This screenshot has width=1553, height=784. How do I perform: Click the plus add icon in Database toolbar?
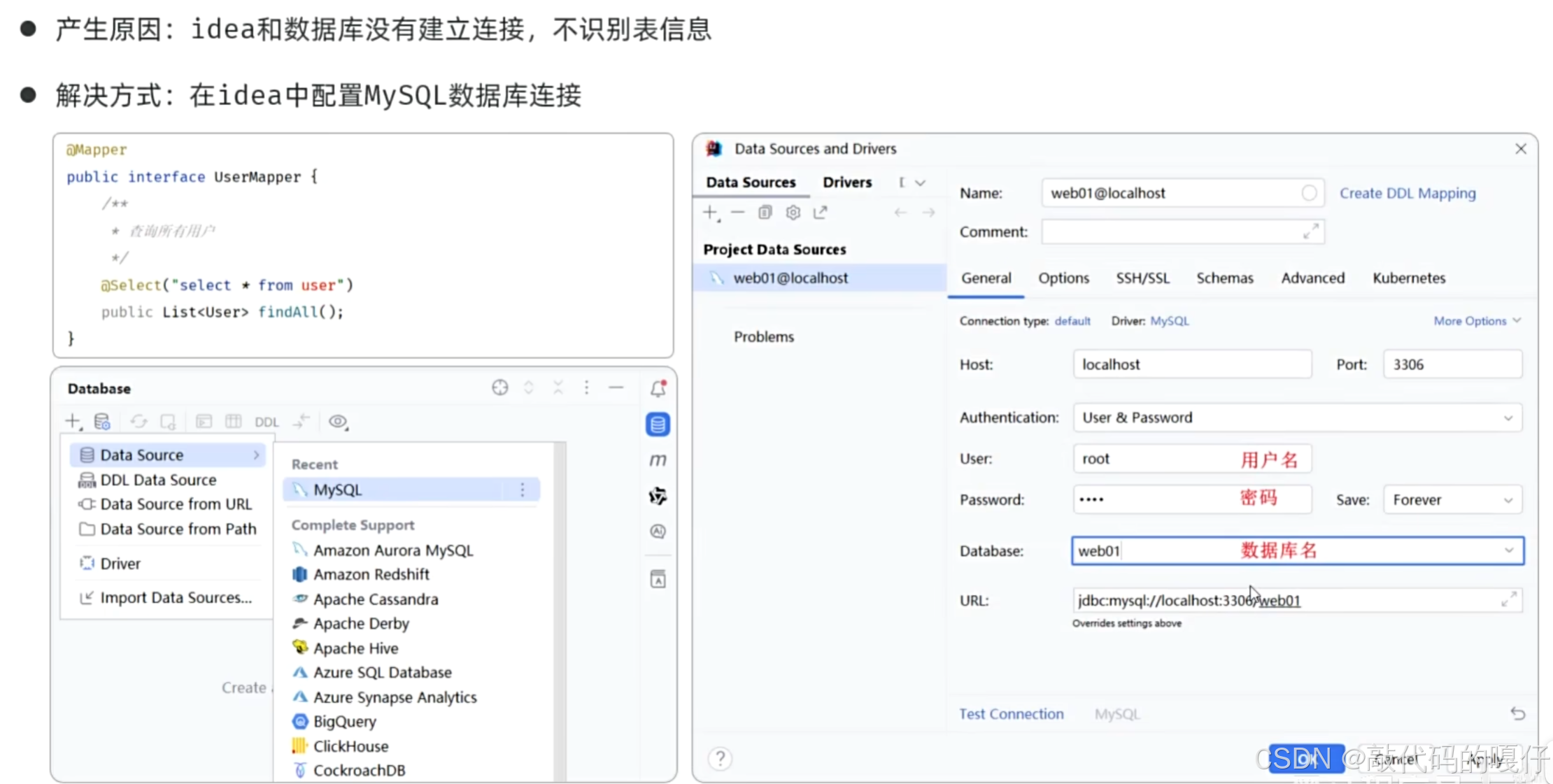pos(73,421)
